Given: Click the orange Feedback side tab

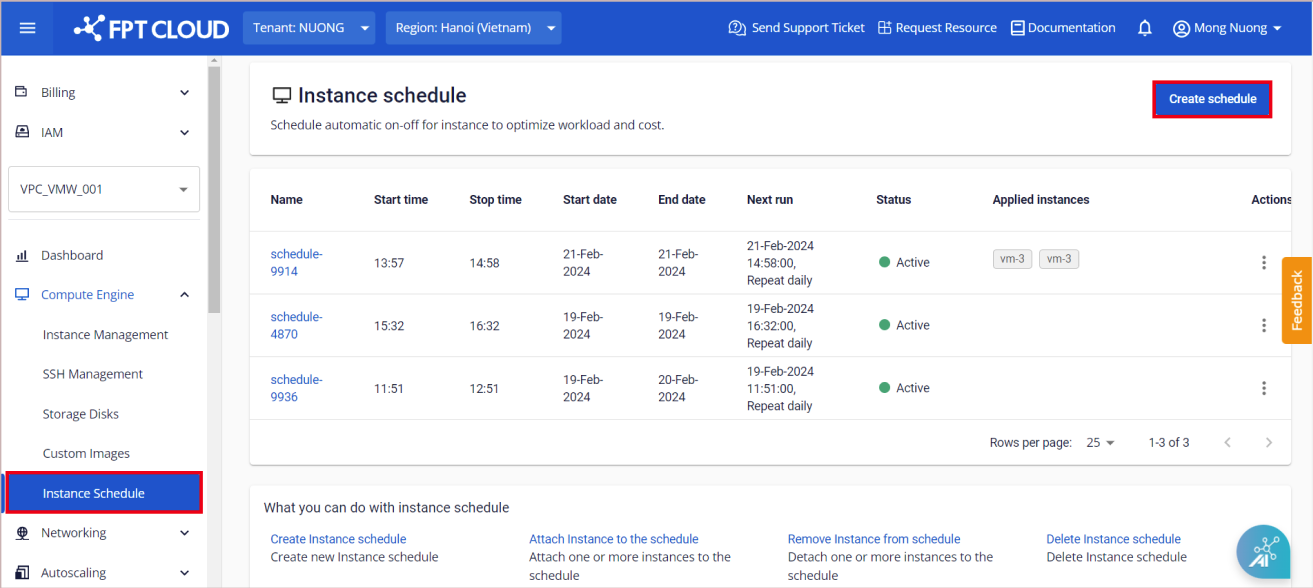Looking at the screenshot, I should pyautogui.click(x=1297, y=300).
